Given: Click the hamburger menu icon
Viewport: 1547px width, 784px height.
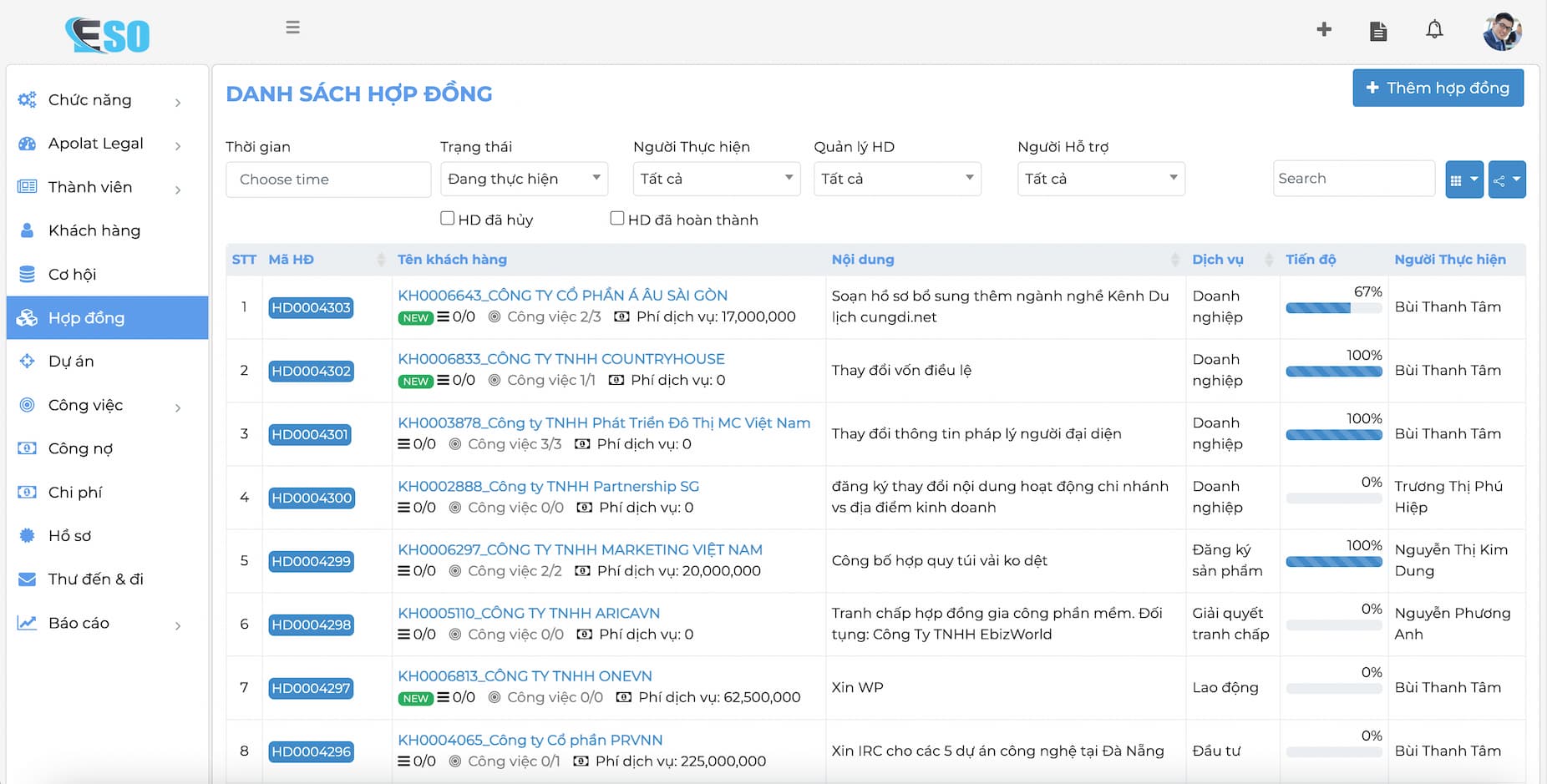Looking at the screenshot, I should [292, 28].
